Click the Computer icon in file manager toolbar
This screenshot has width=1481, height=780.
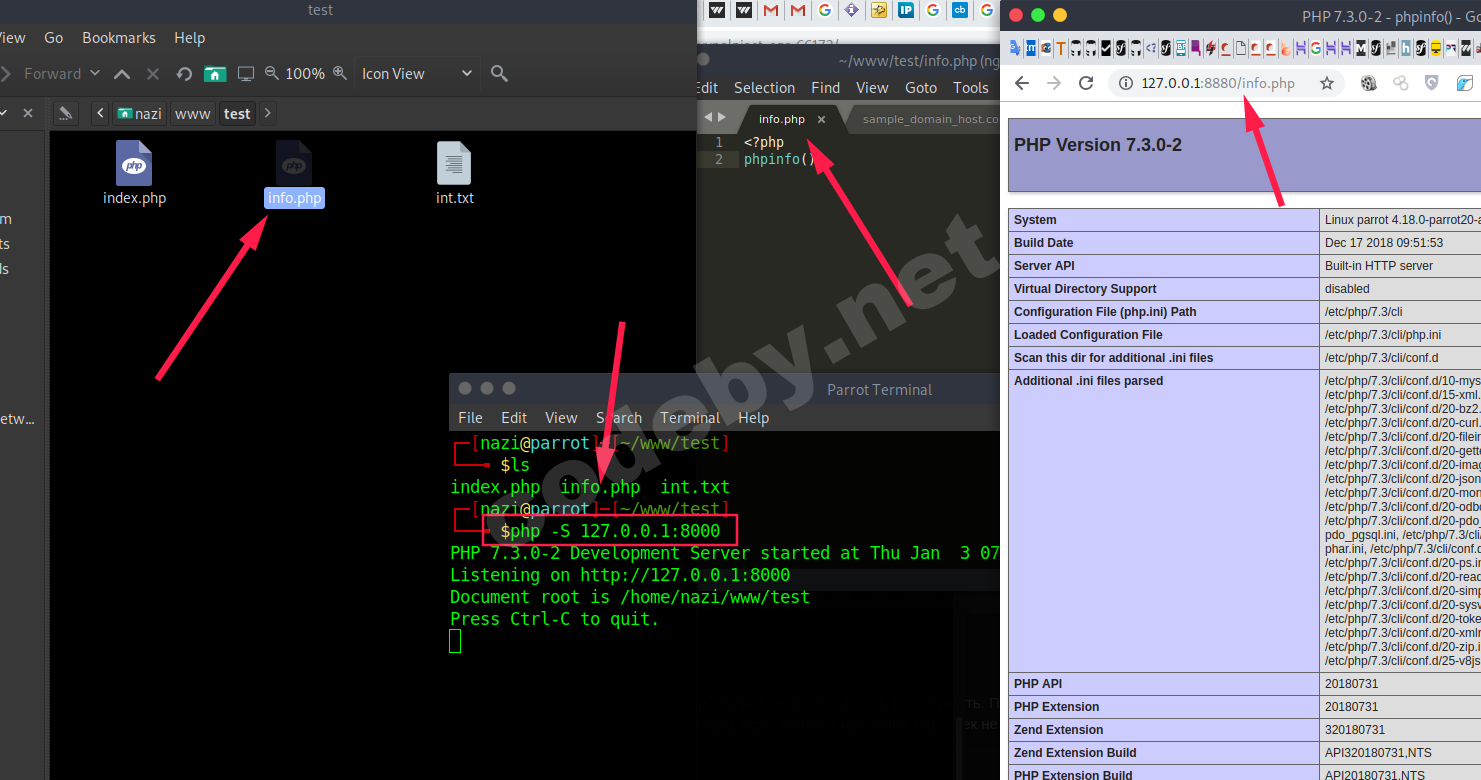coord(246,74)
